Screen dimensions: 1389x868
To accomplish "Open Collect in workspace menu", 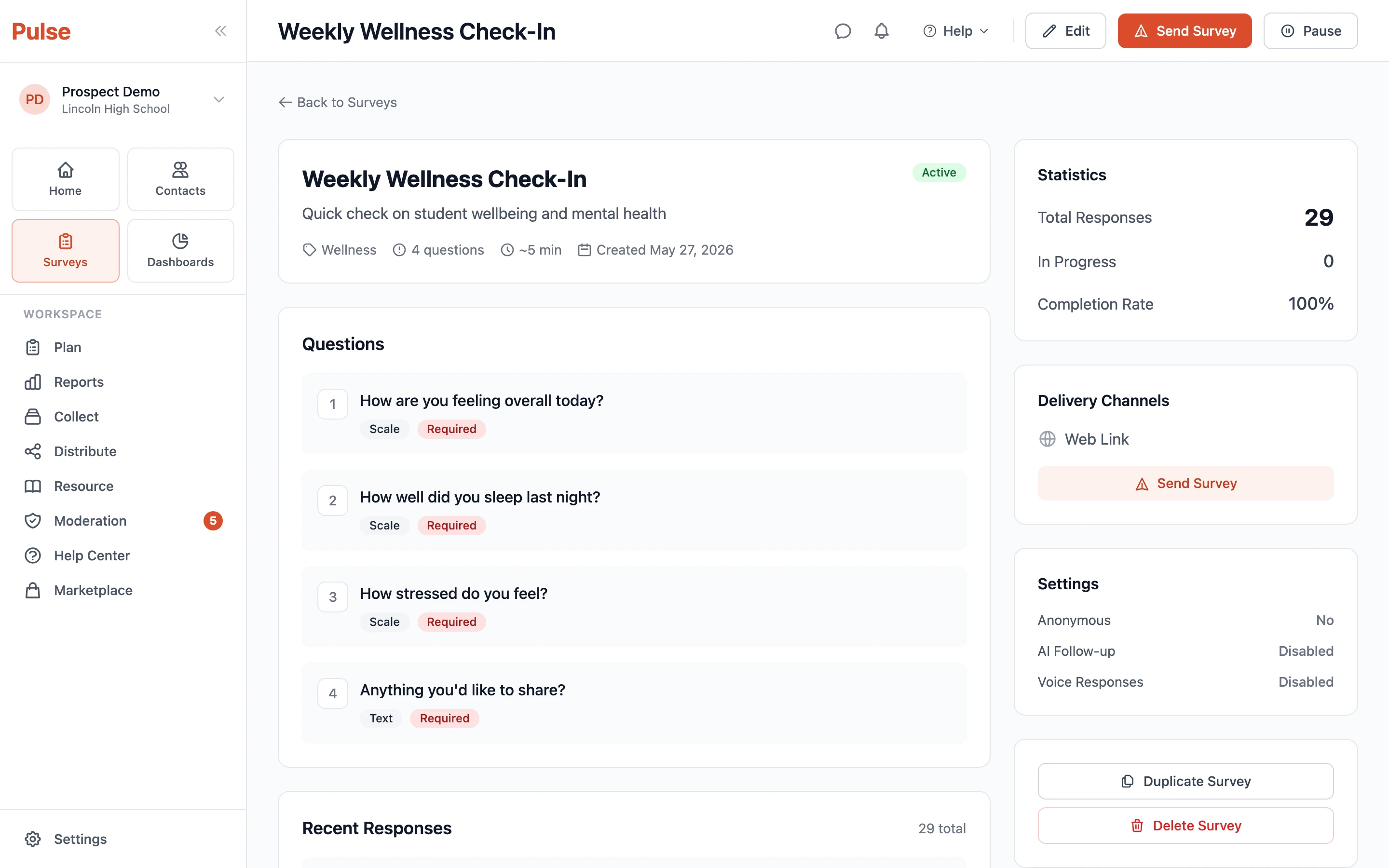I will tap(123, 417).
